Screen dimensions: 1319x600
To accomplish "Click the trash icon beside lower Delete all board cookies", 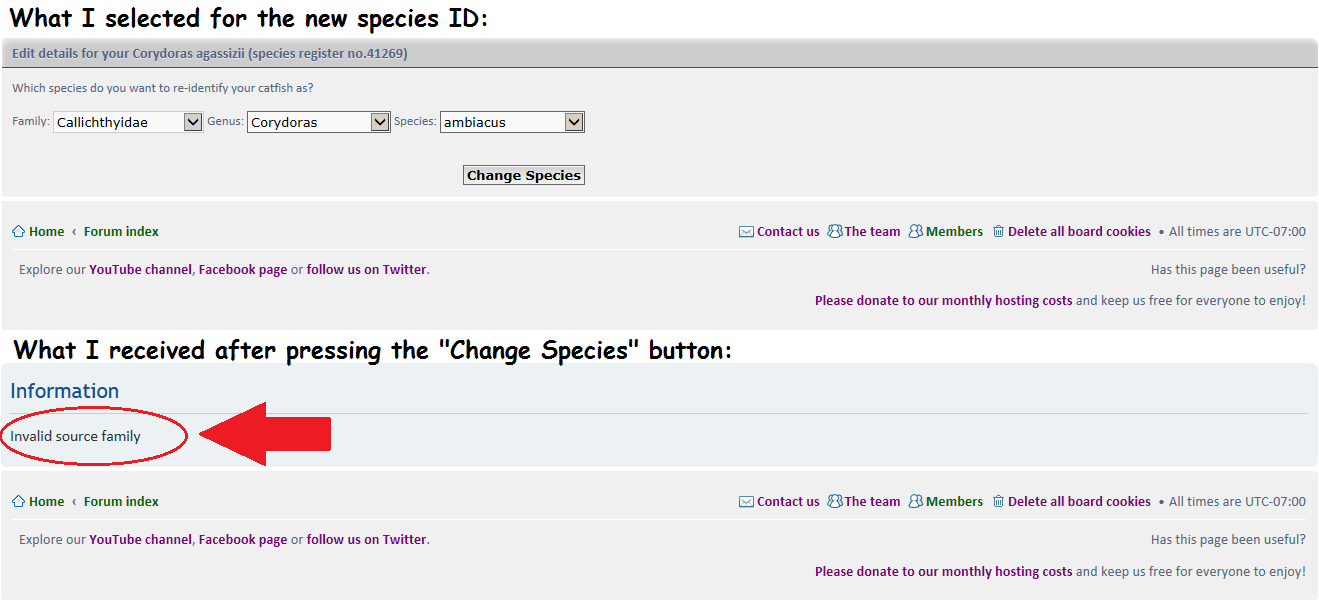I will click(x=998, y=501).
